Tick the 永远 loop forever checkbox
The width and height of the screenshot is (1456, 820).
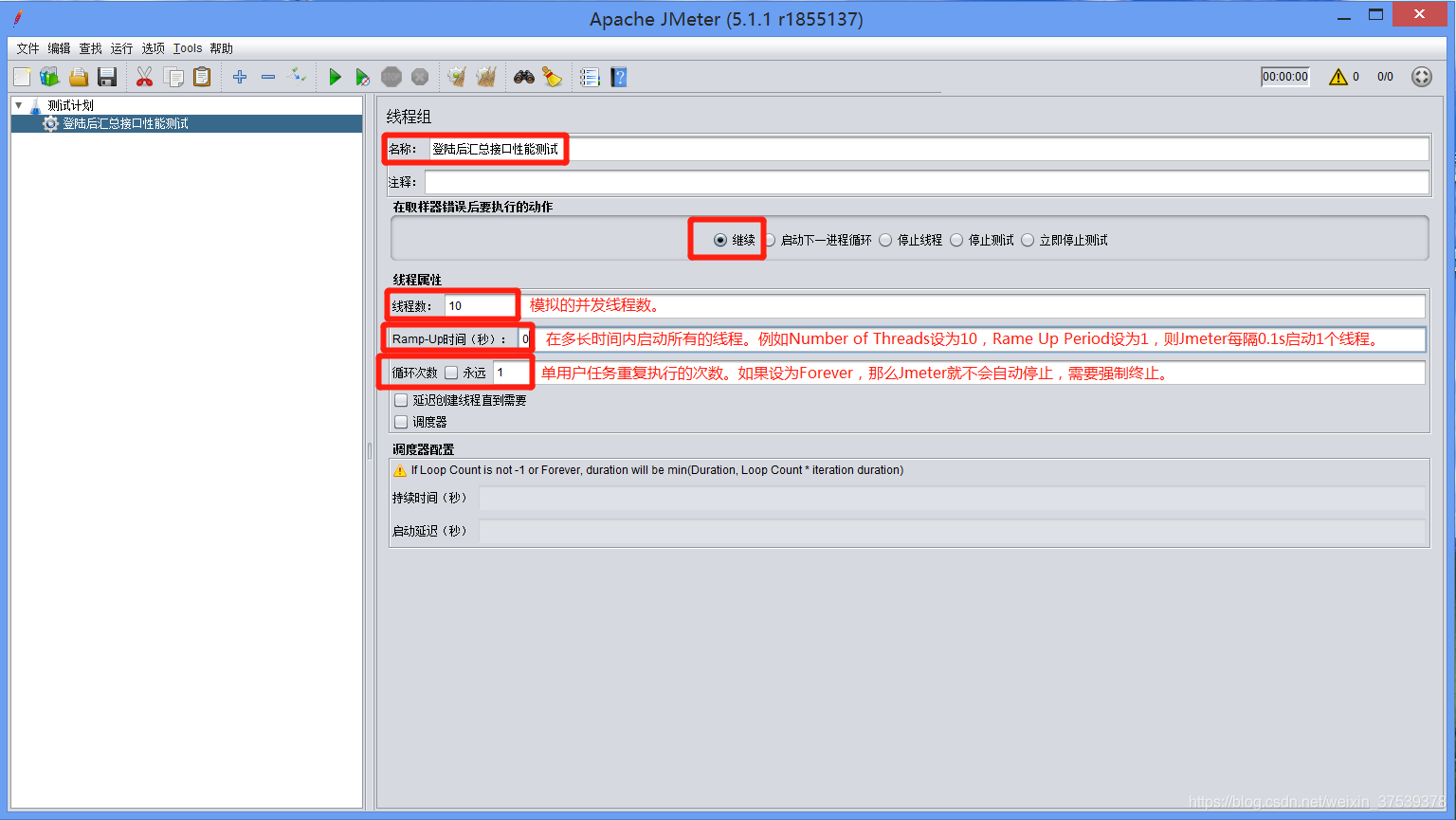coord(451,373)
